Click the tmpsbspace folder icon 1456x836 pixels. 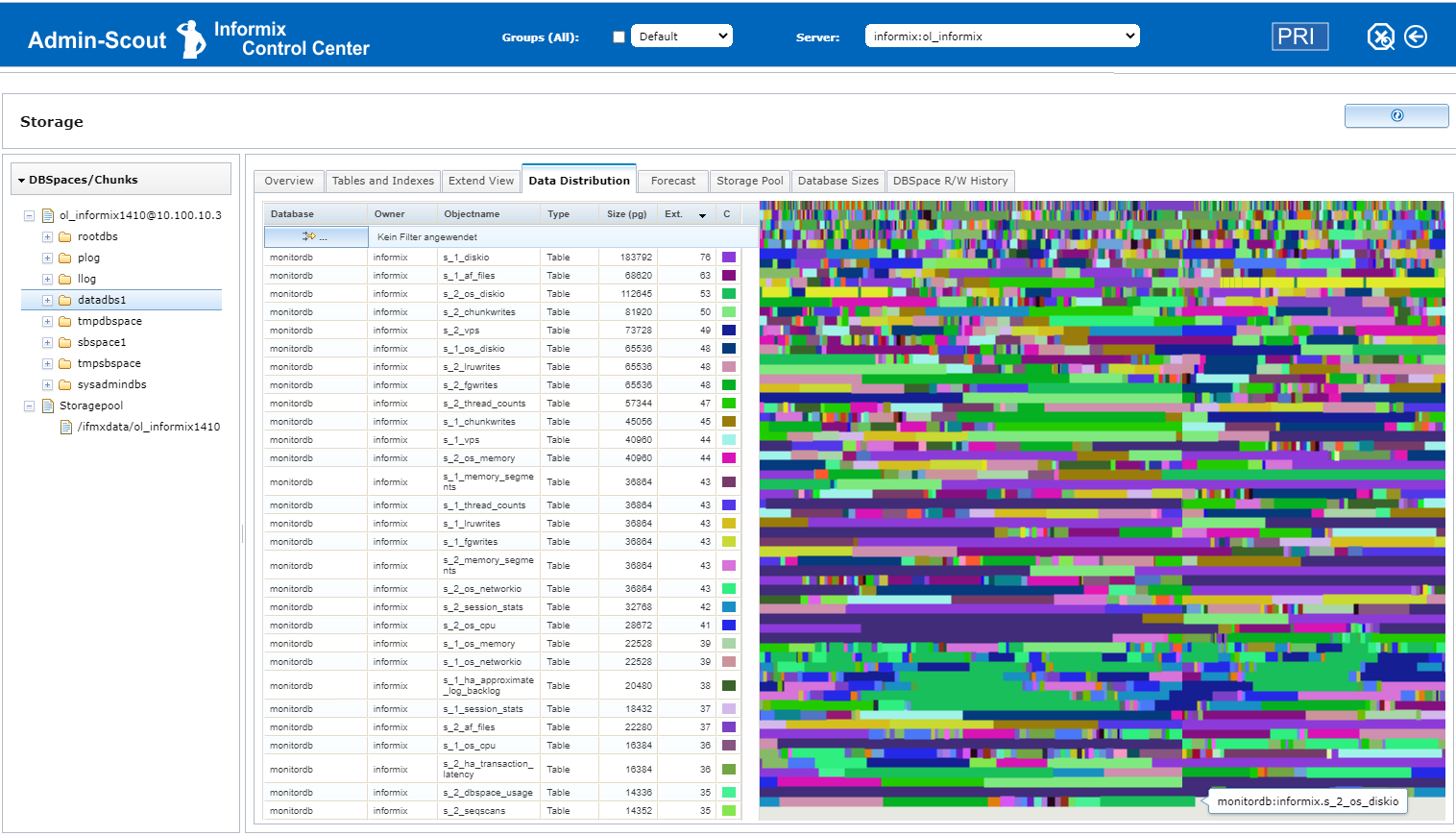coord(65,363)
